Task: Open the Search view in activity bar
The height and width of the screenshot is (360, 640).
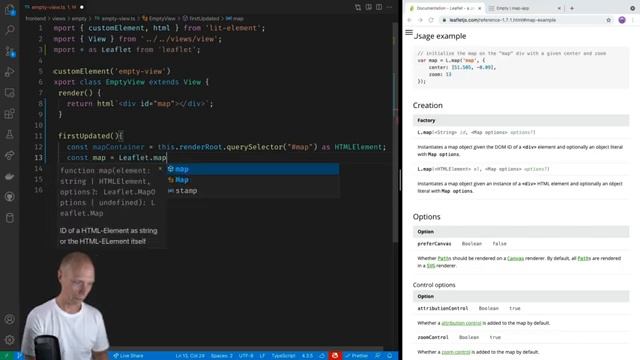Action: tap(9, 29)
